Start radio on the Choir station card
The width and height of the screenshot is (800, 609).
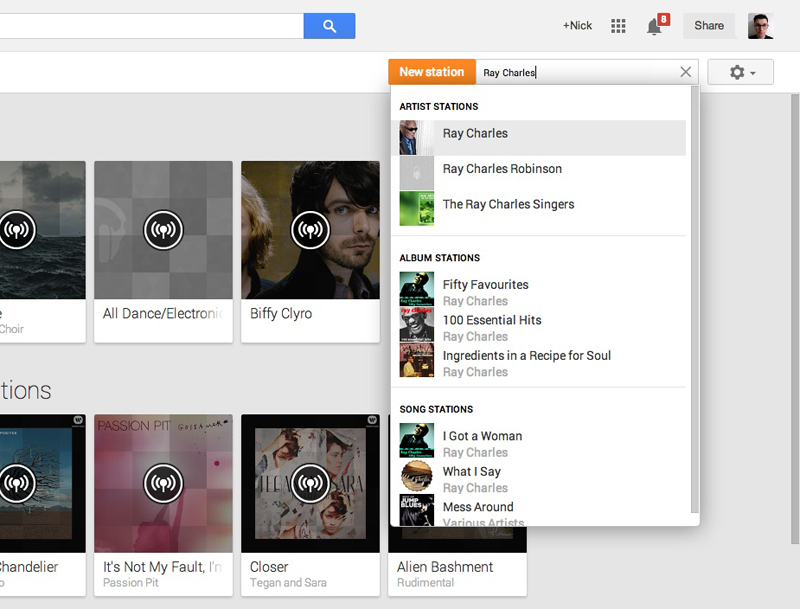[17, 230]
